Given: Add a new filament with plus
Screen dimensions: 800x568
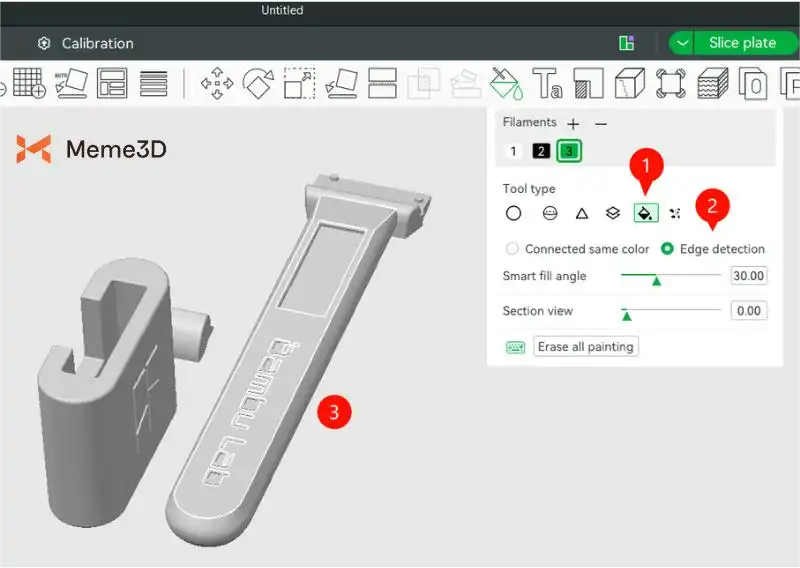Looking at the screenshot, I should pos(573,123).
